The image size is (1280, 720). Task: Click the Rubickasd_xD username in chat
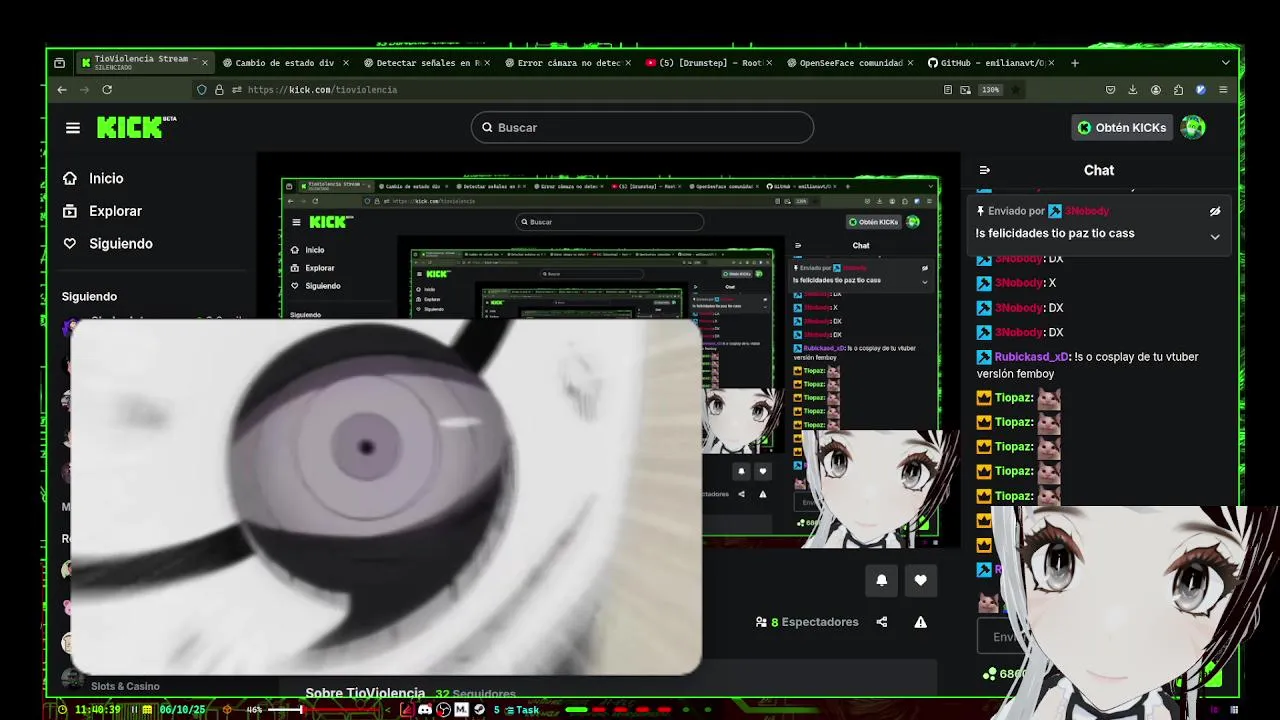click(1031, 357)
